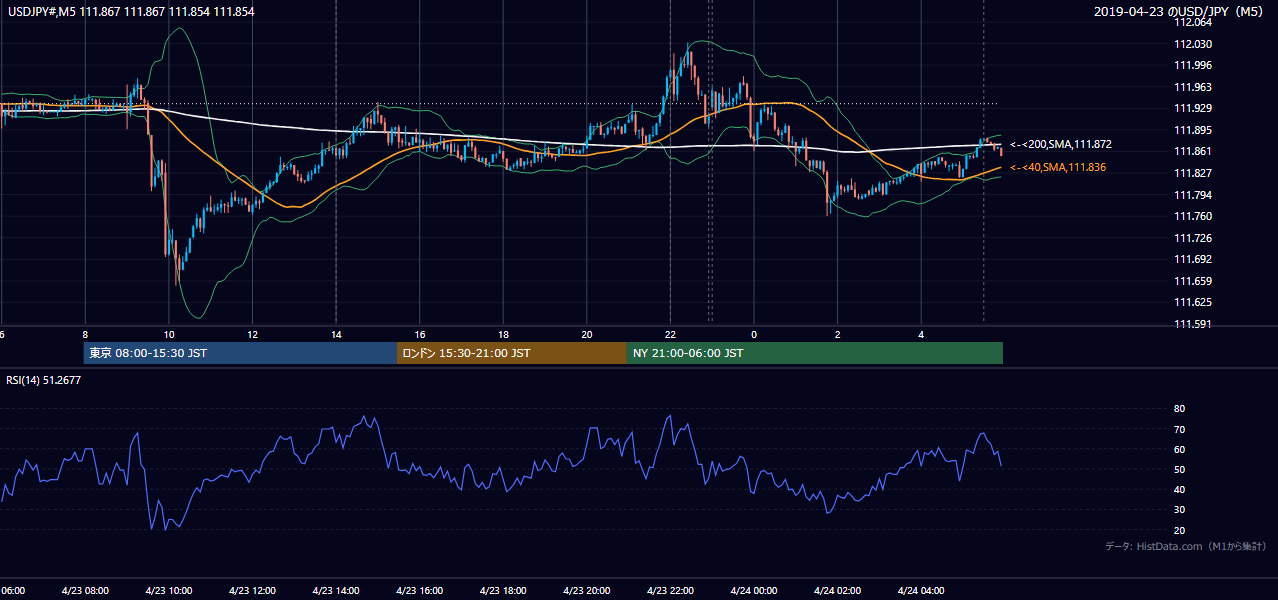Click hour tick 0 under price chart
Screen dimensions: 1278x600
pos(754,335)
